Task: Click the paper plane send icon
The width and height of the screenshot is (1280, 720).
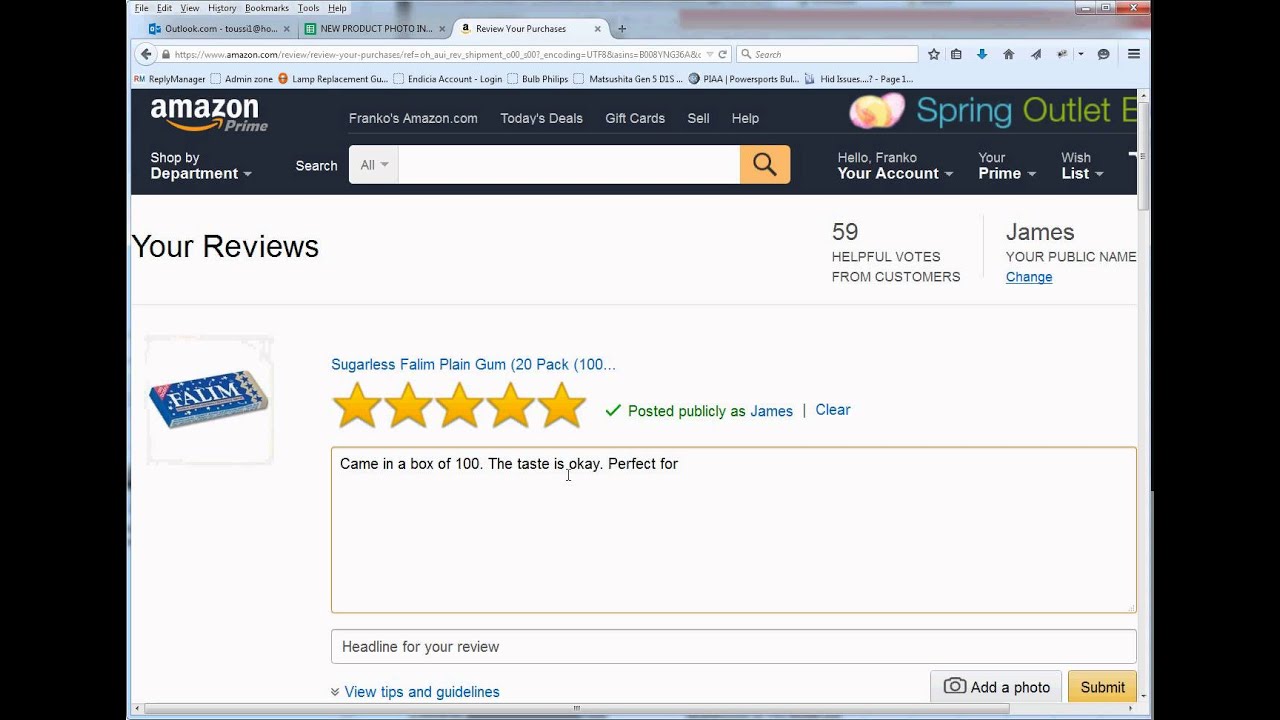Action: [x=1035, y=54]
